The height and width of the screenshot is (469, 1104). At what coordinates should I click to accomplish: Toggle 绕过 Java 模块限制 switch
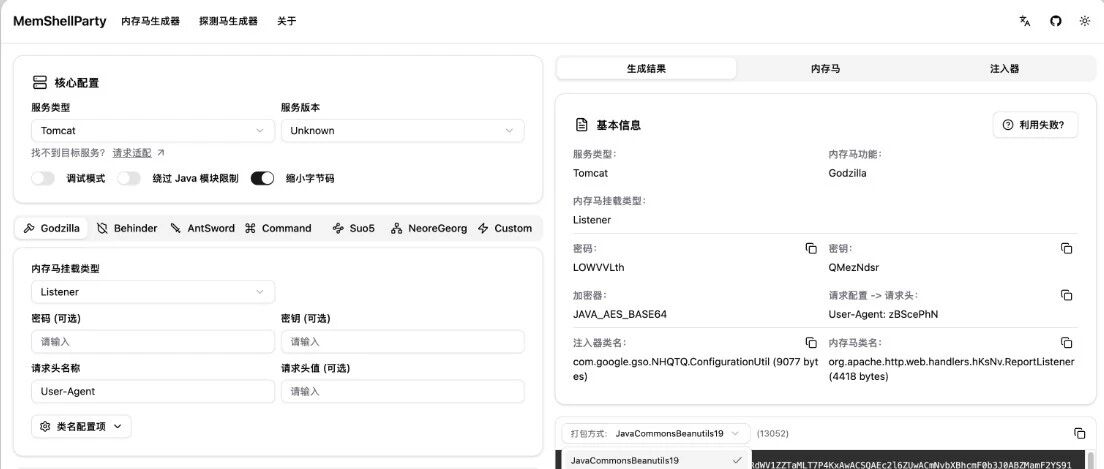[x=129, y=179]
